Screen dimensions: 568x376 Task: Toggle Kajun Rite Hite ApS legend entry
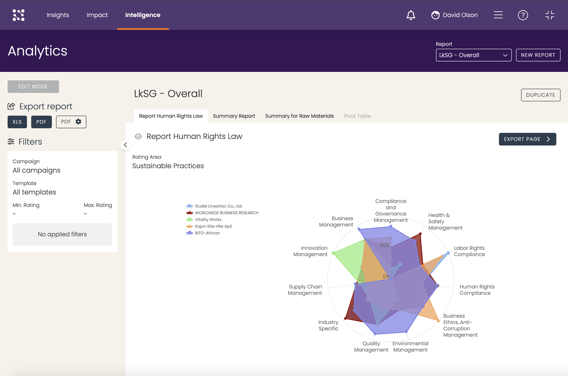(209, 226)
